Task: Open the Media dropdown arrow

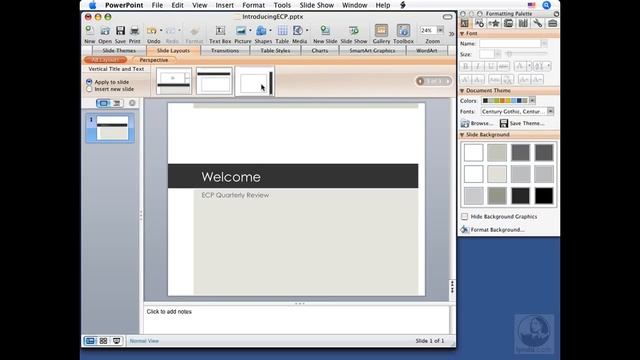Action: 307,31
